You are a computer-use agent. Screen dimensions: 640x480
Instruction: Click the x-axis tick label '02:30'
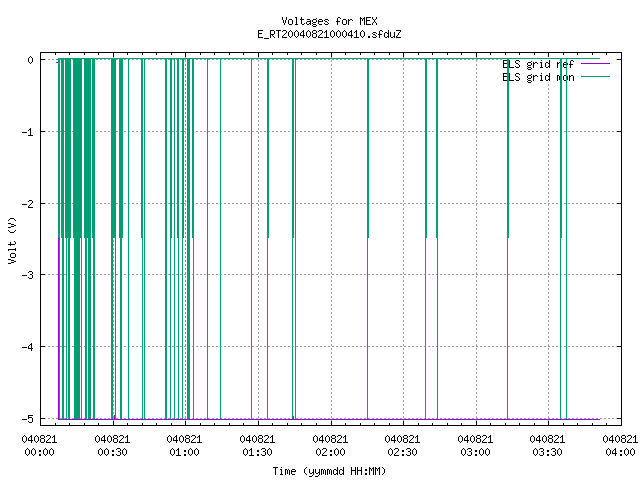tap(402, 452)
